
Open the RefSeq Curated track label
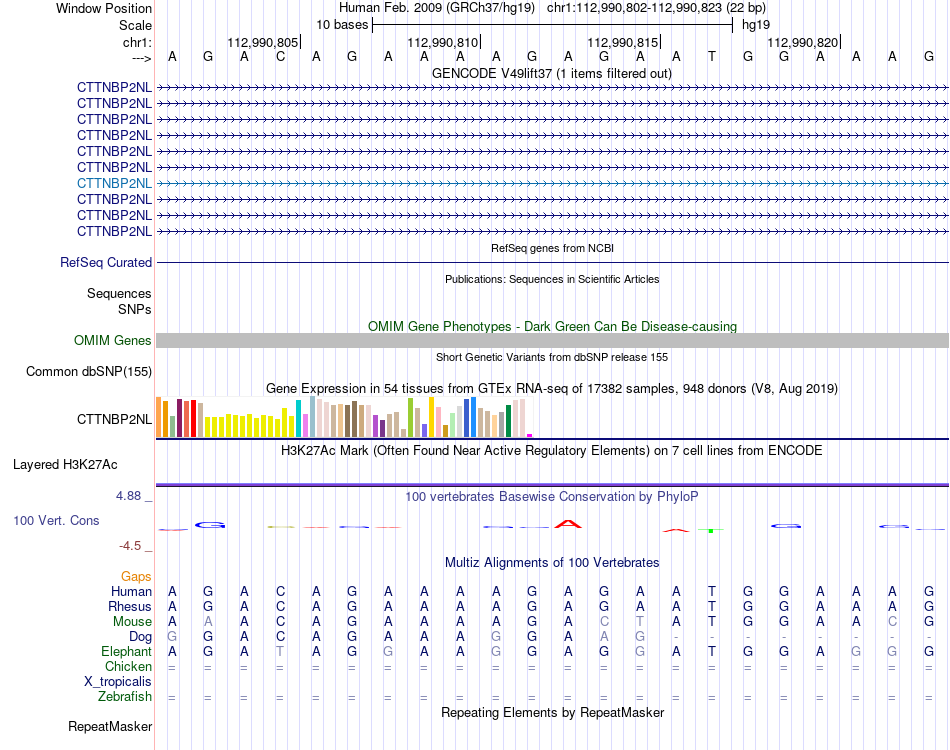point(106,262)
